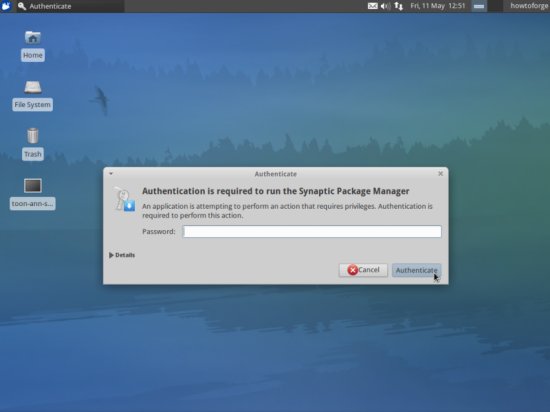This screenshot has height=412, width=550.
Task: Click the date and time clock
Action: 437,6
